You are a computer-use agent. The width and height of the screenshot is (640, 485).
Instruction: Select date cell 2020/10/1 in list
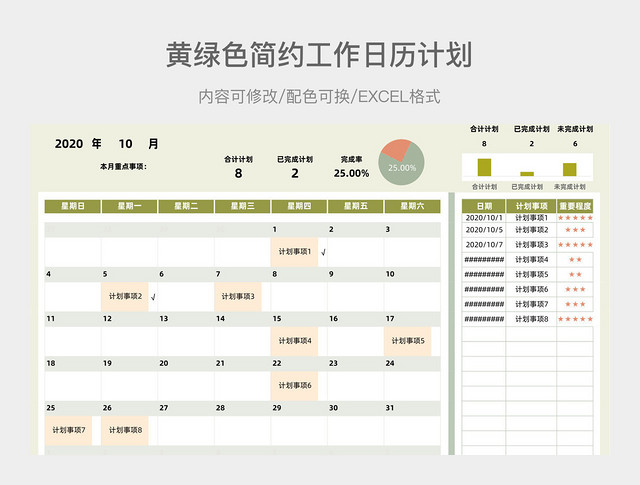484,218
